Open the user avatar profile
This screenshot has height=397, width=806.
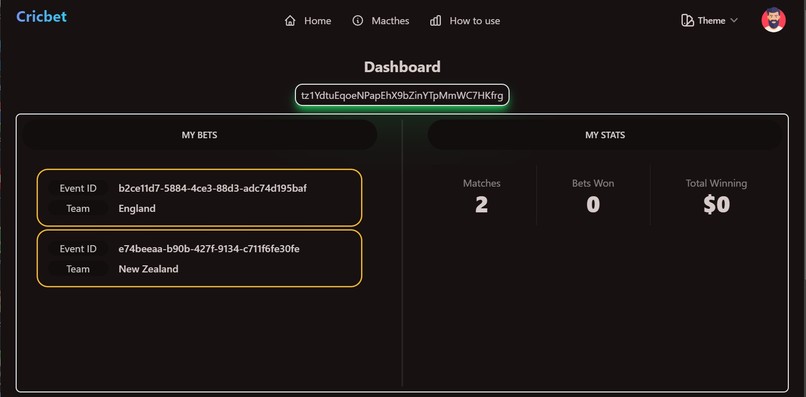pyautogui.click(x=773, y=20)
